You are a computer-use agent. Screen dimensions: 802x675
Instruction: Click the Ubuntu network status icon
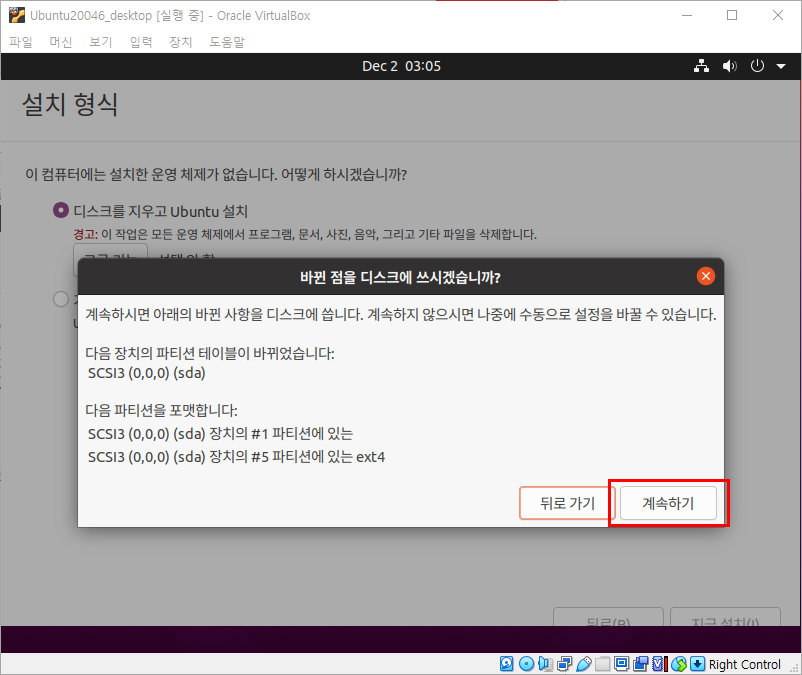(x=701, y=66)
